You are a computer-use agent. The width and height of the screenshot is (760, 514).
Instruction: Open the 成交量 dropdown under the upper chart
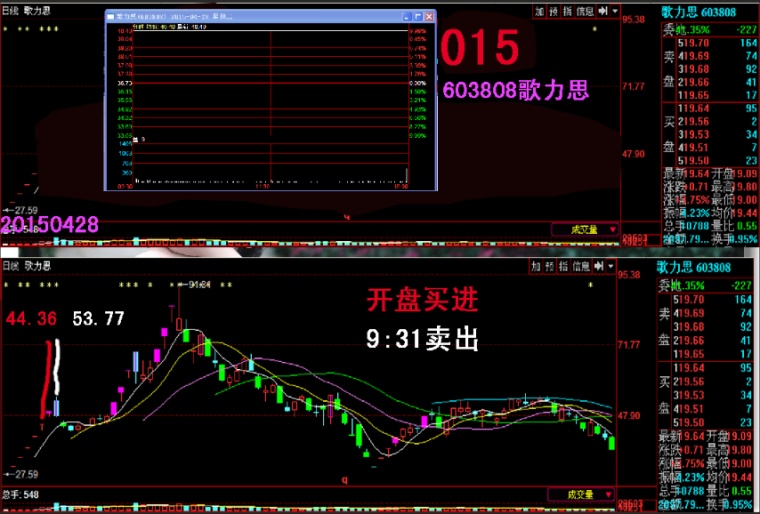pyautogui.click(x=585, y=229)
